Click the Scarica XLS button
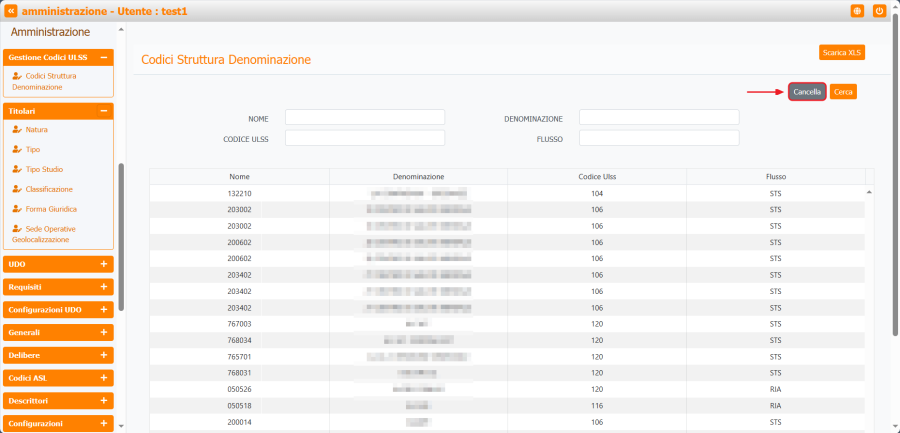 (841, 52)
